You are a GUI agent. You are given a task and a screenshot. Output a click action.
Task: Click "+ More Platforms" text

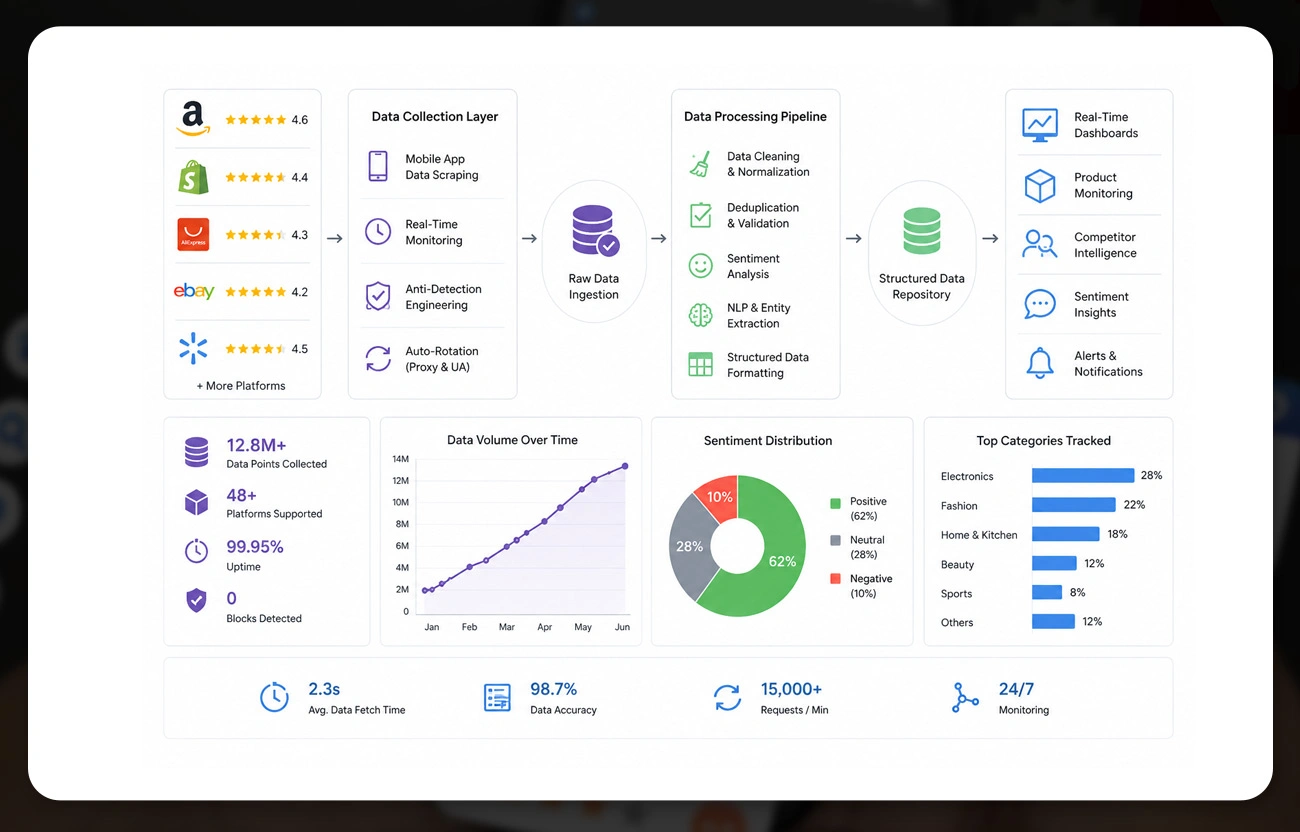point(241,386)
